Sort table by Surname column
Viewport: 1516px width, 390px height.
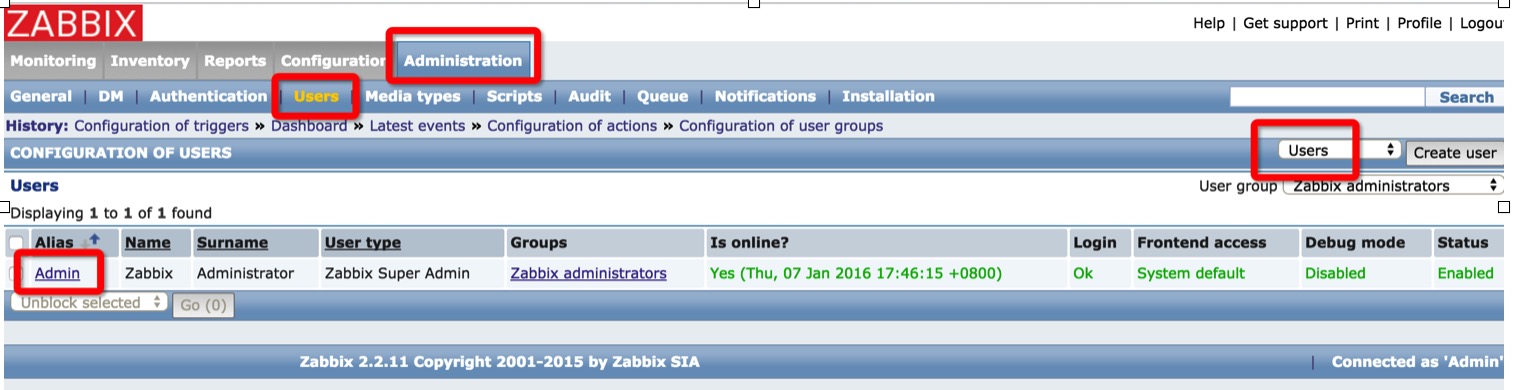tap(232, 243)
